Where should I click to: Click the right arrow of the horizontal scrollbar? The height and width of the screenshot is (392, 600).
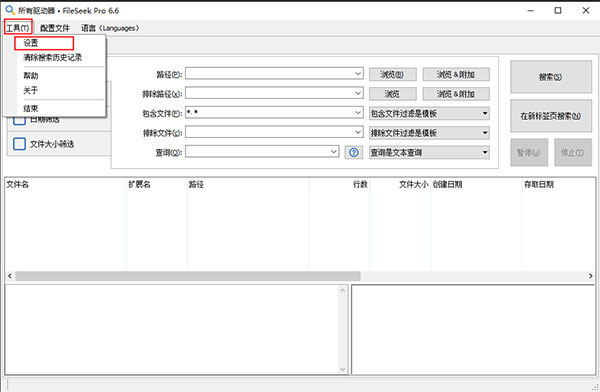click(590, 276)
